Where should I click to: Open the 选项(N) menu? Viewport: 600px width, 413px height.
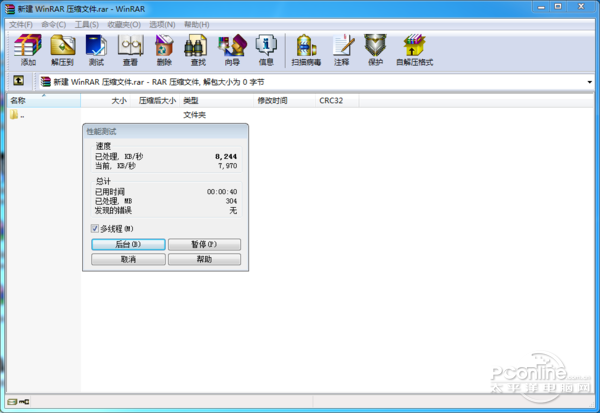[162, 24]
